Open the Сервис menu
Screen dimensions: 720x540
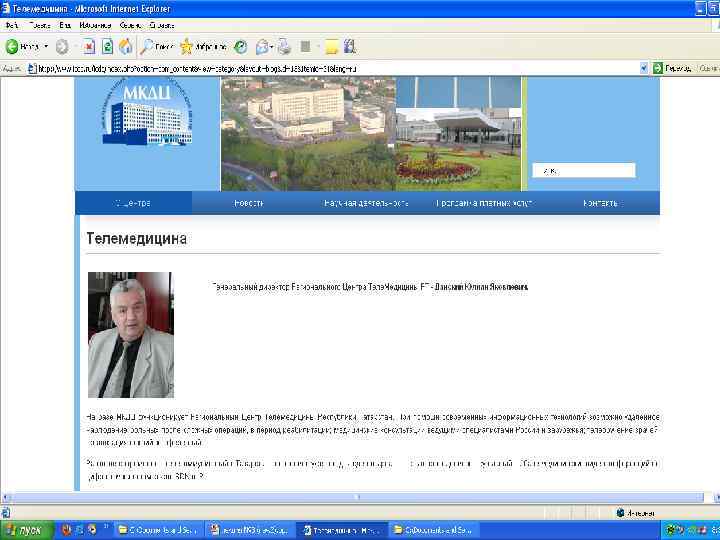point(130,25)
